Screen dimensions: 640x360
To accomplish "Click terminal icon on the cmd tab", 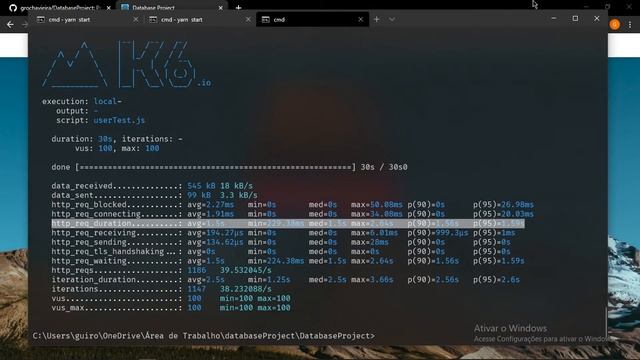I will point(266,20).
